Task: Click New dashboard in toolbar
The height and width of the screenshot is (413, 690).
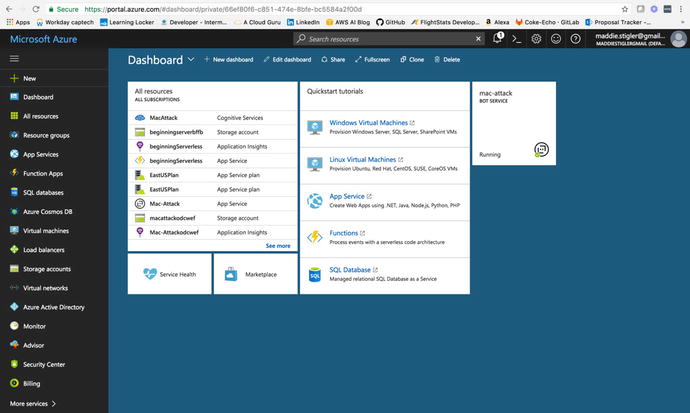Action: (228, 60)
